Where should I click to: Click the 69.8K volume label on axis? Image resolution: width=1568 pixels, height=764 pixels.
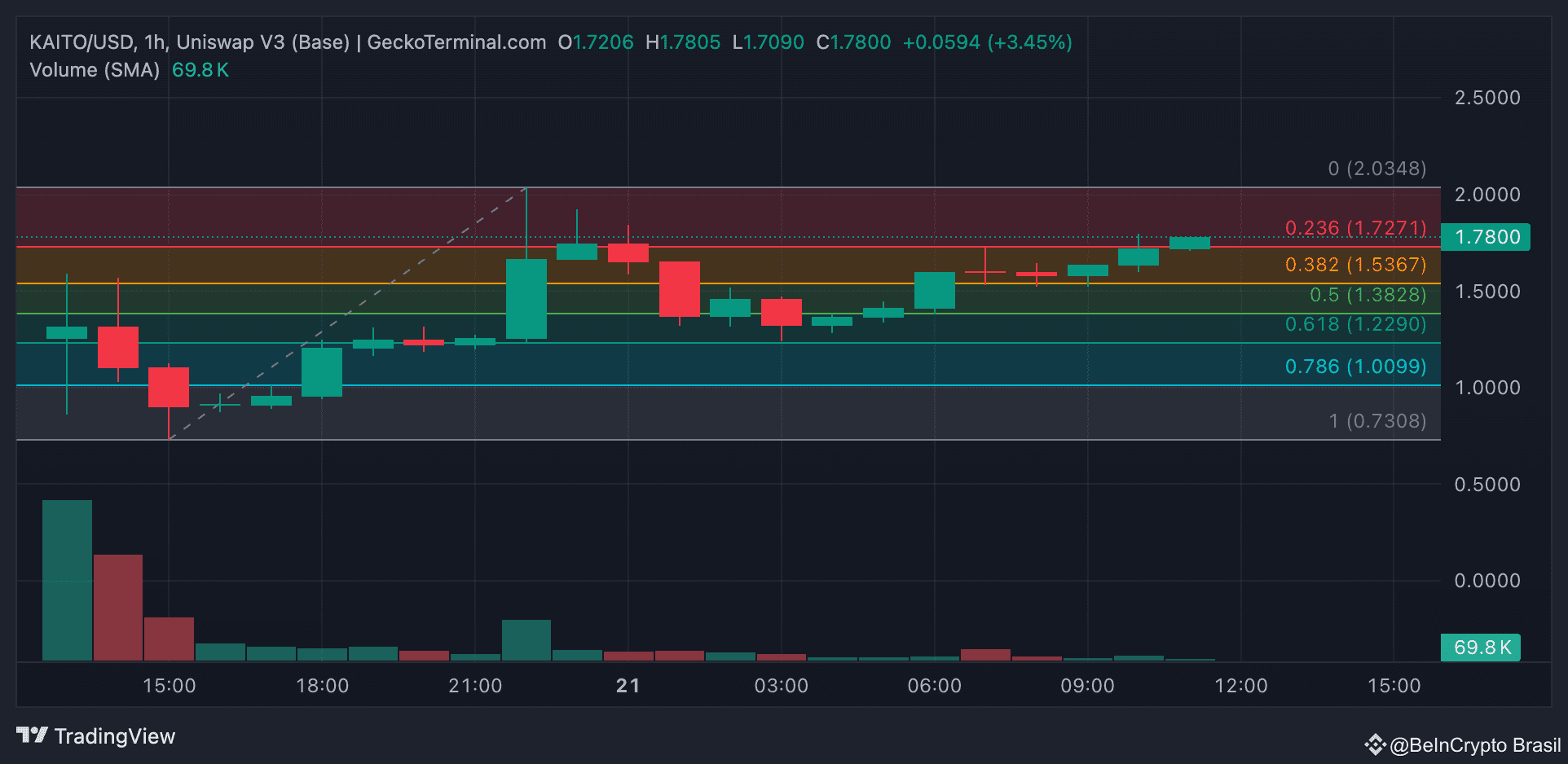(1480, 648)
